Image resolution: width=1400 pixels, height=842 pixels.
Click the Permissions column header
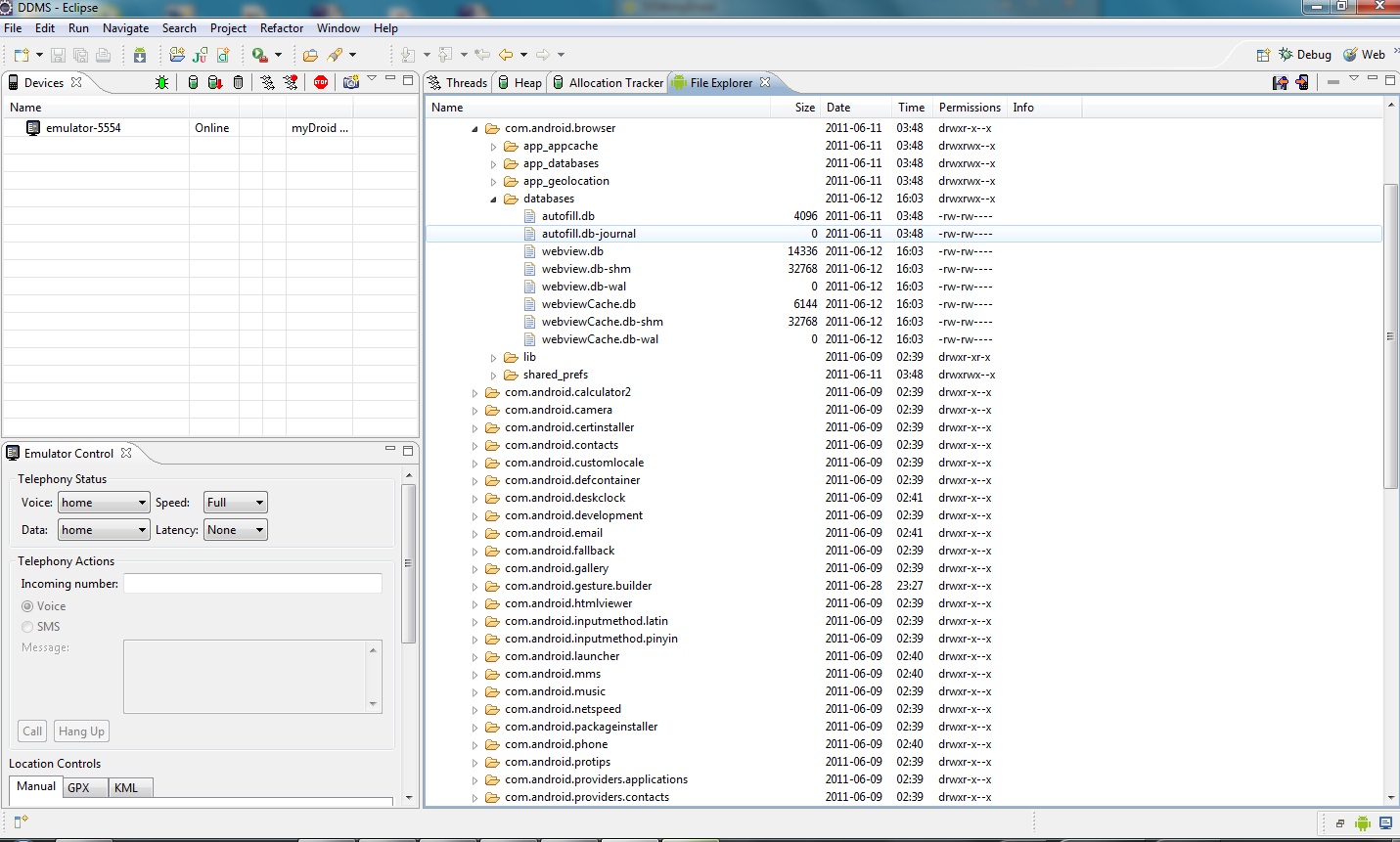(x=969, y=108)
